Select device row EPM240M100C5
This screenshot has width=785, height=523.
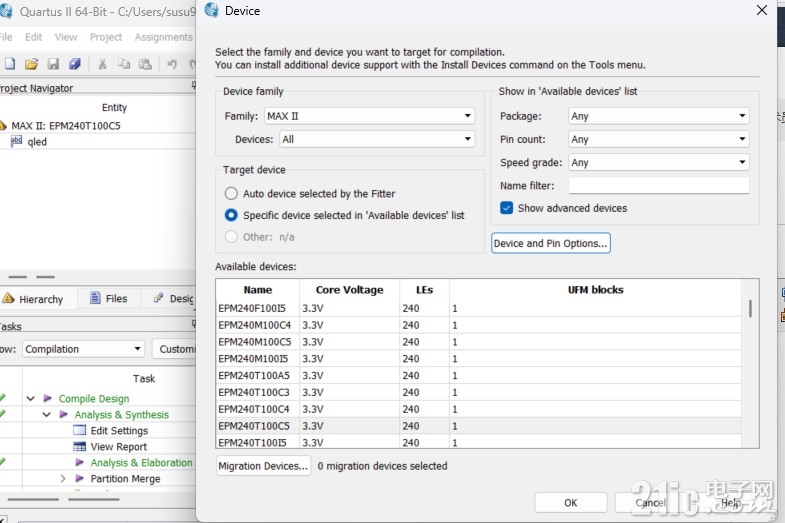pos(479,342)
